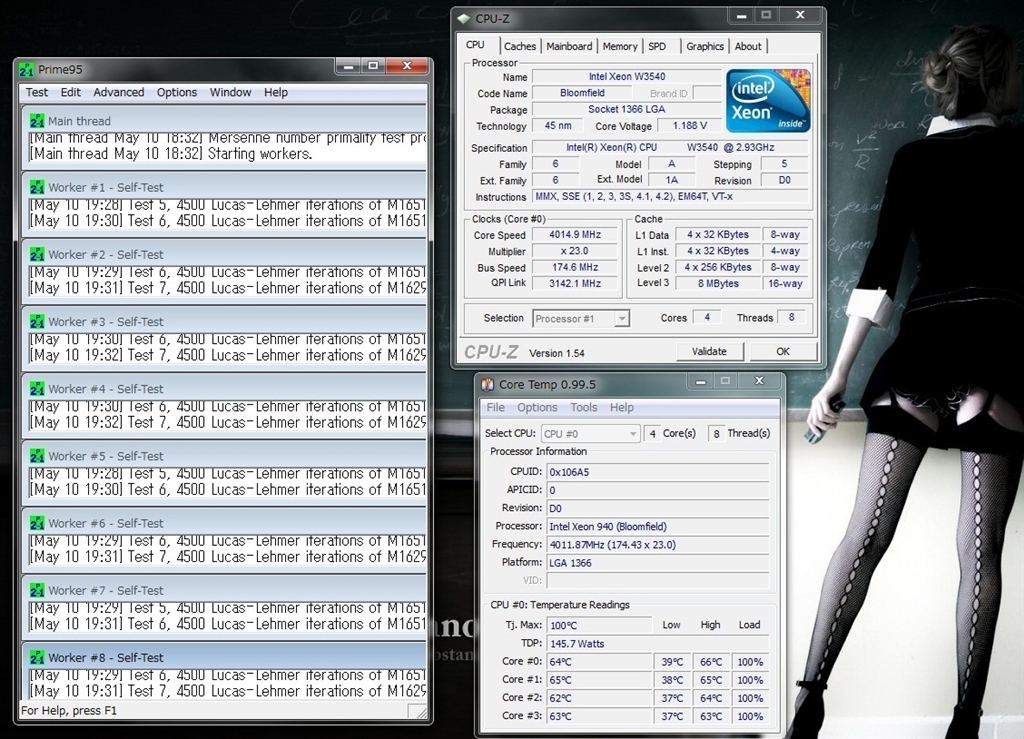The image size is (1024, 739).
Task: Click the Worker #6 Self-Test icon
Action: click(37, 524)
